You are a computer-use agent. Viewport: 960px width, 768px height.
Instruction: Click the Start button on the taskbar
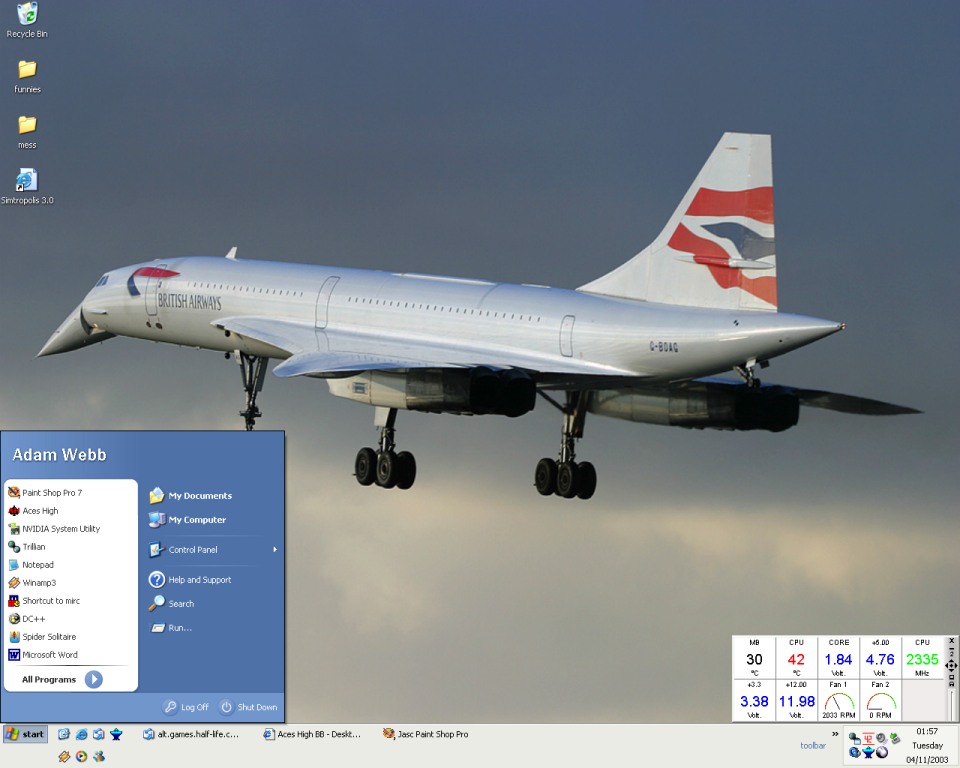[25, 734]
